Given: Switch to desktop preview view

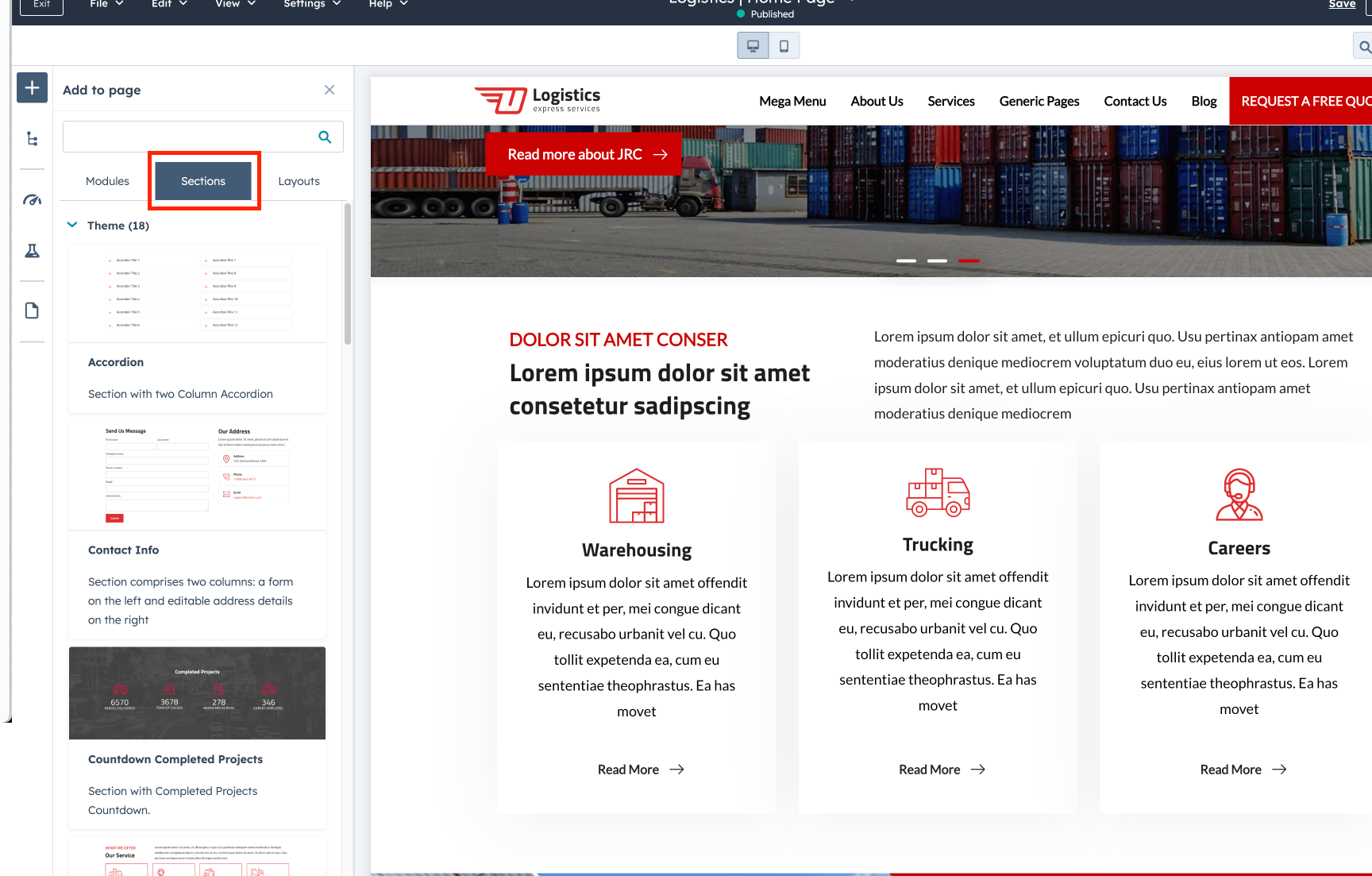Looking at the screenshot, I should tap(753, 46).
